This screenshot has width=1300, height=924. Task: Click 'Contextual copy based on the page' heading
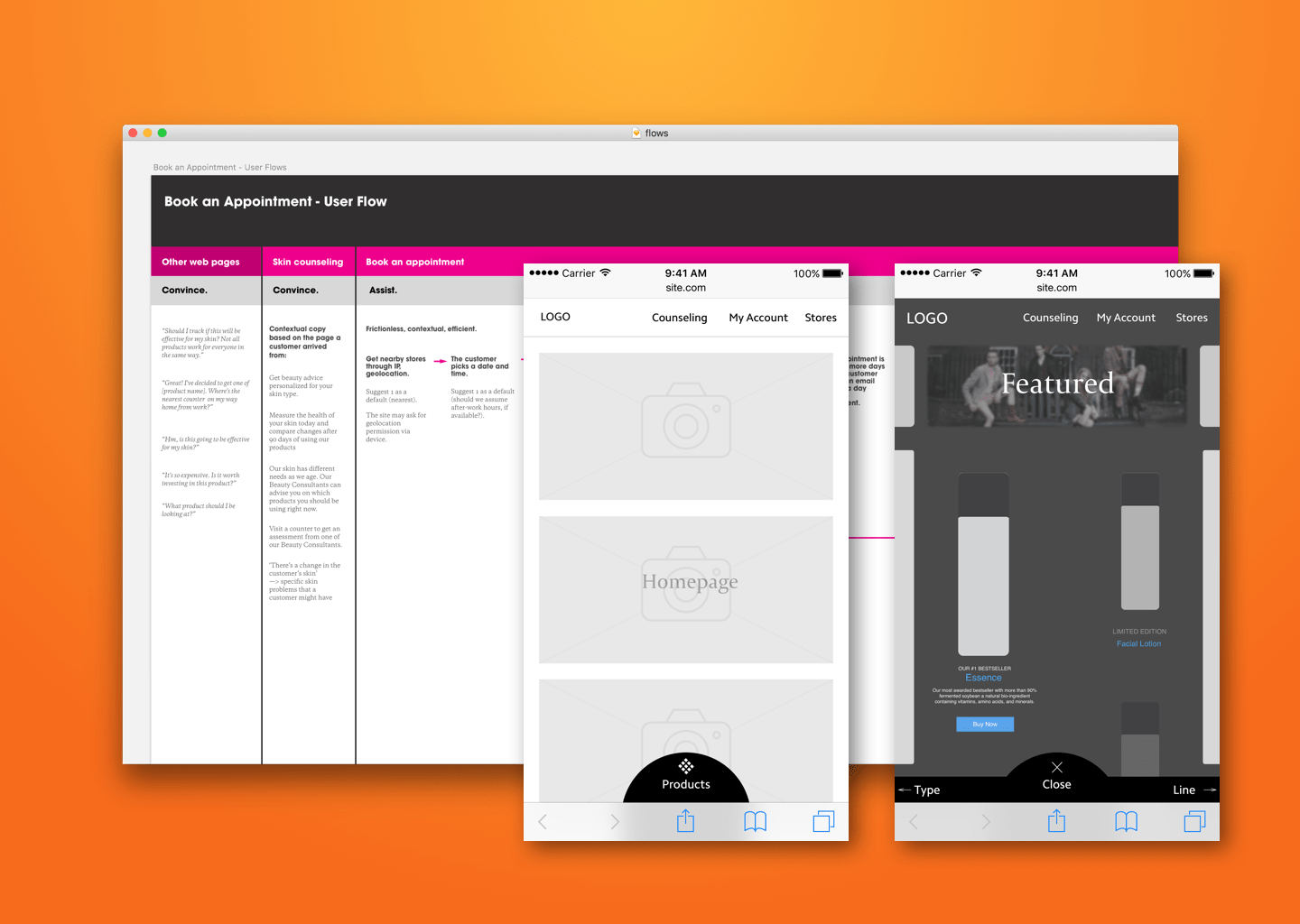click(304, 342)
